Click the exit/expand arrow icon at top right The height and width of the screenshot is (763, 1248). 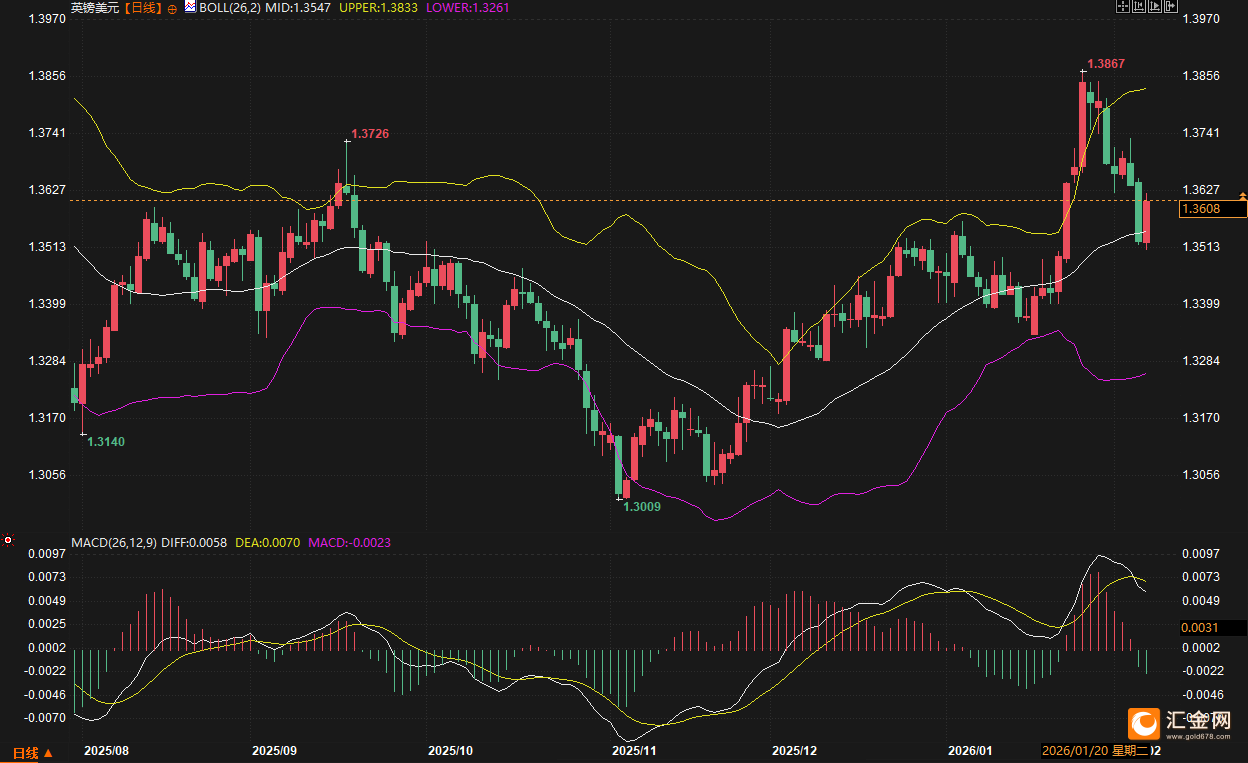[x=1171, y=6]
